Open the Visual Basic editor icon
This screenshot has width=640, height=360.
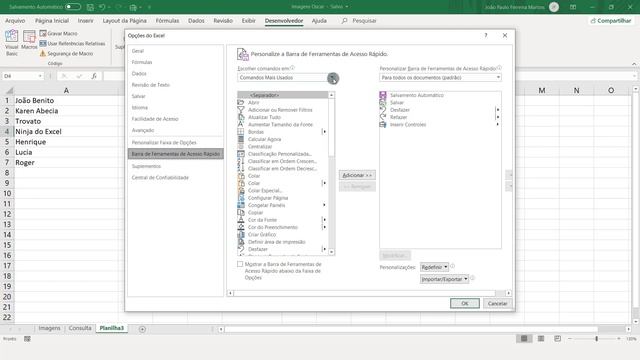[x=12, y=42]
